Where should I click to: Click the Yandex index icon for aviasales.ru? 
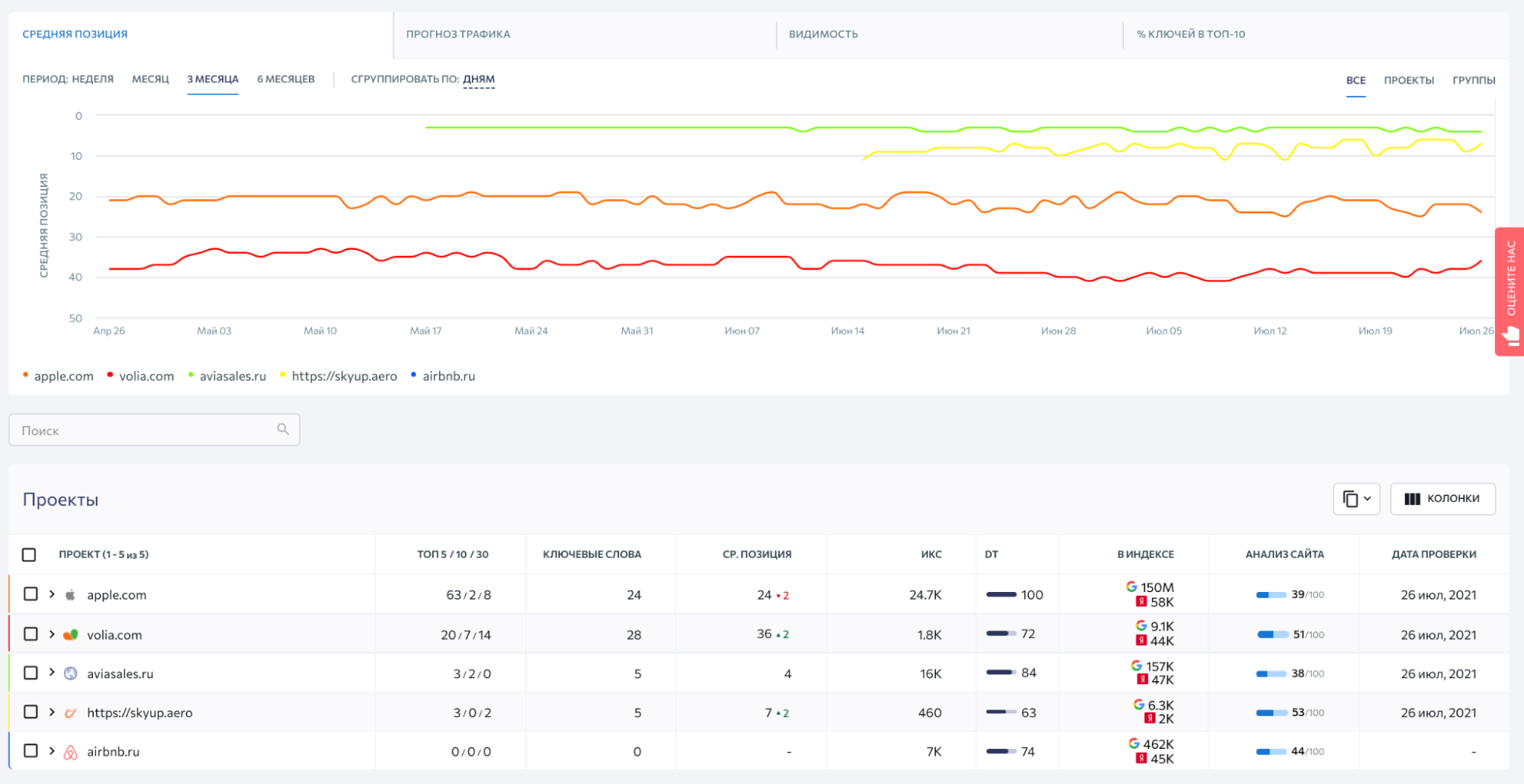pos(1142,680)
